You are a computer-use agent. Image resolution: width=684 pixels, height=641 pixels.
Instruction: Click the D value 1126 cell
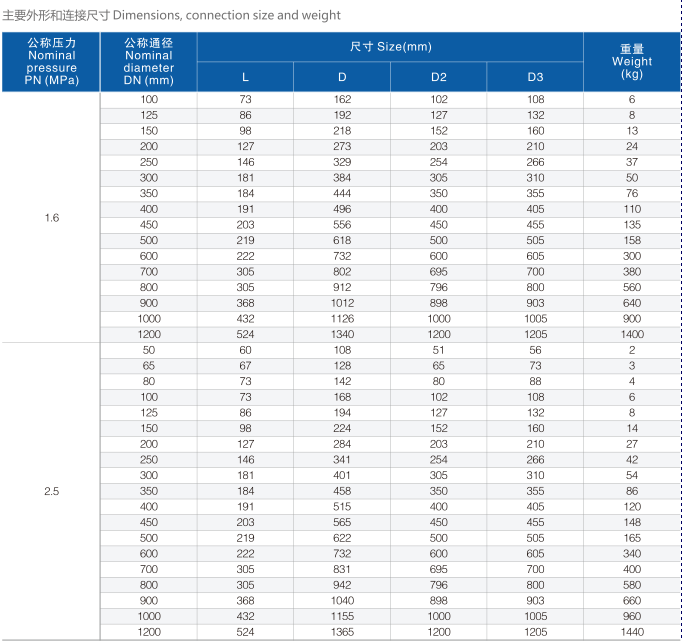click(342, 319)
